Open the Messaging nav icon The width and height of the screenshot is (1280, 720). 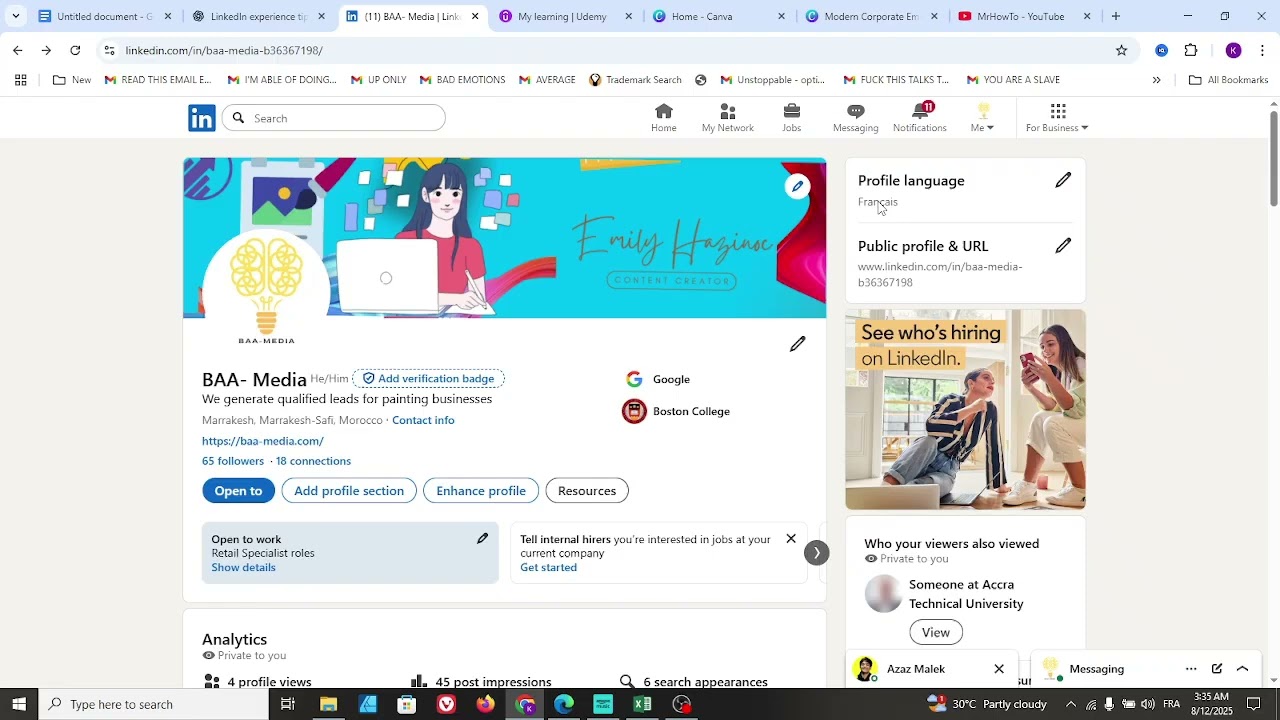coord(855,118)
